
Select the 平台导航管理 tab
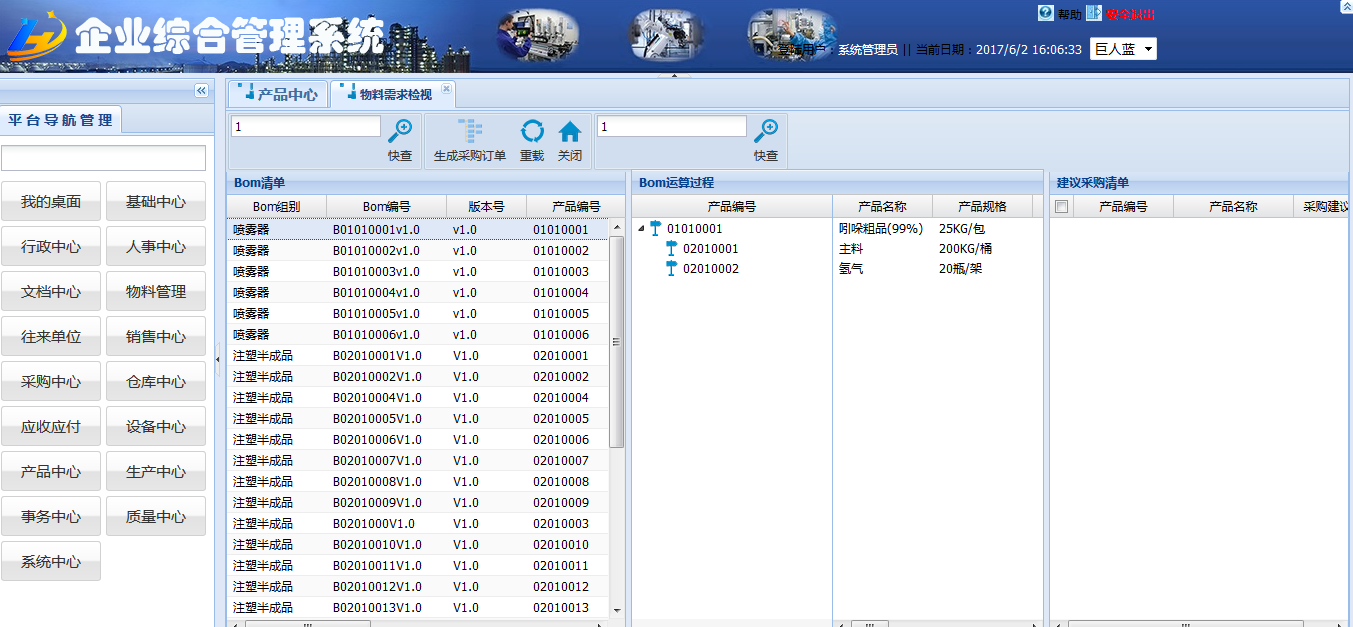pyautogui.click(x=60, y=120)
